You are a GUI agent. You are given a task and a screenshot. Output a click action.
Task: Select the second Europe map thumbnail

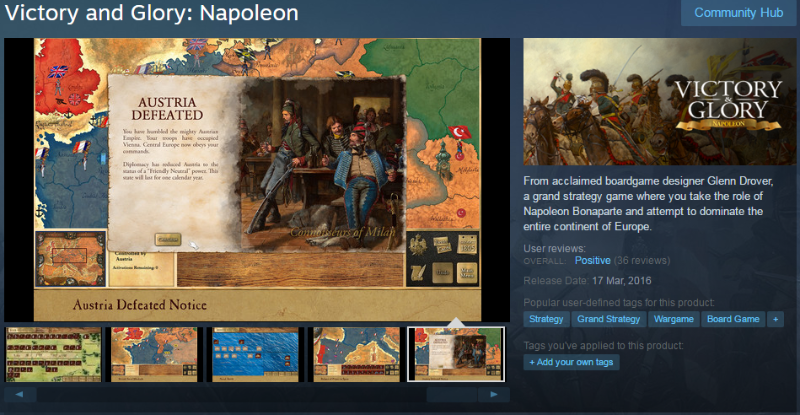[x=155, y=355]
